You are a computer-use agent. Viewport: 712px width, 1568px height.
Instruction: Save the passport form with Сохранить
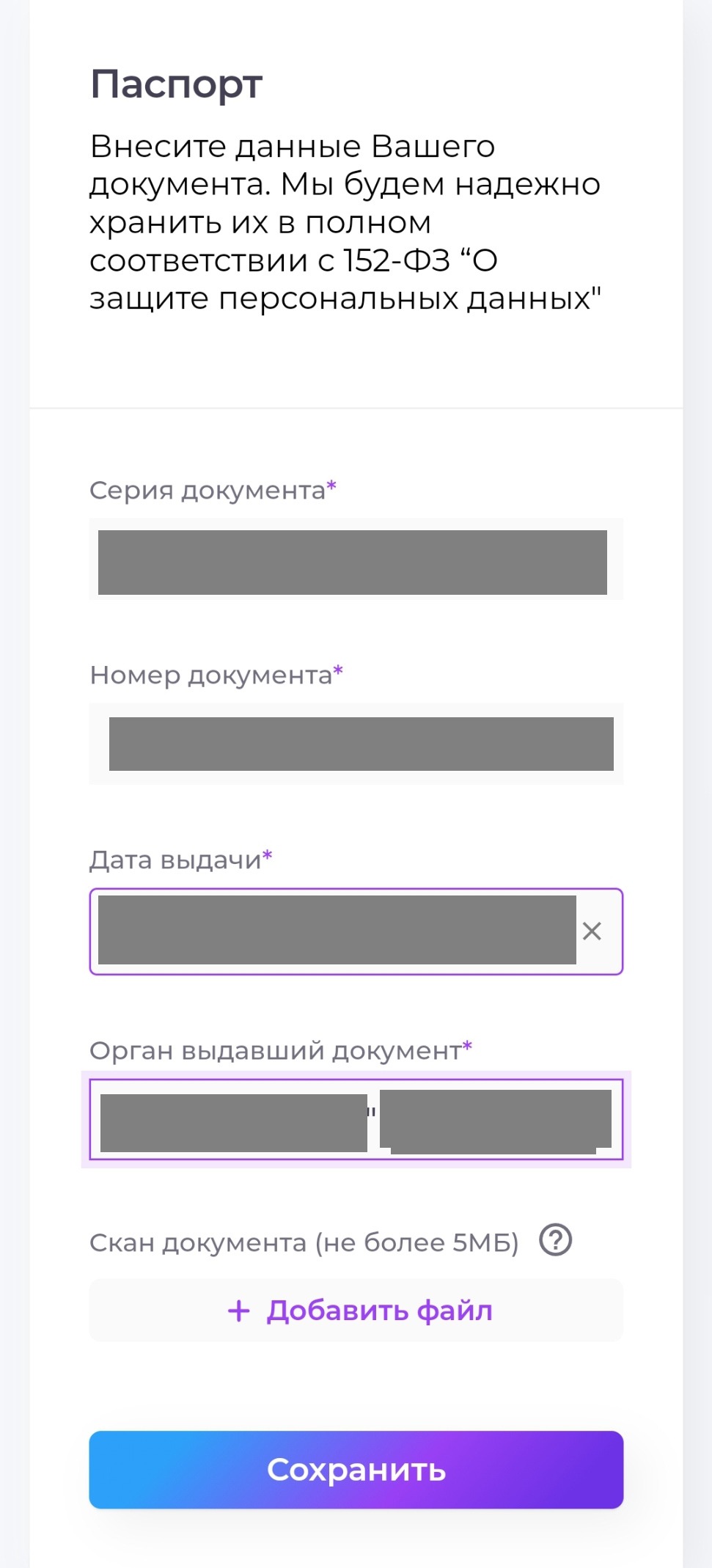tap(356, 1470)
